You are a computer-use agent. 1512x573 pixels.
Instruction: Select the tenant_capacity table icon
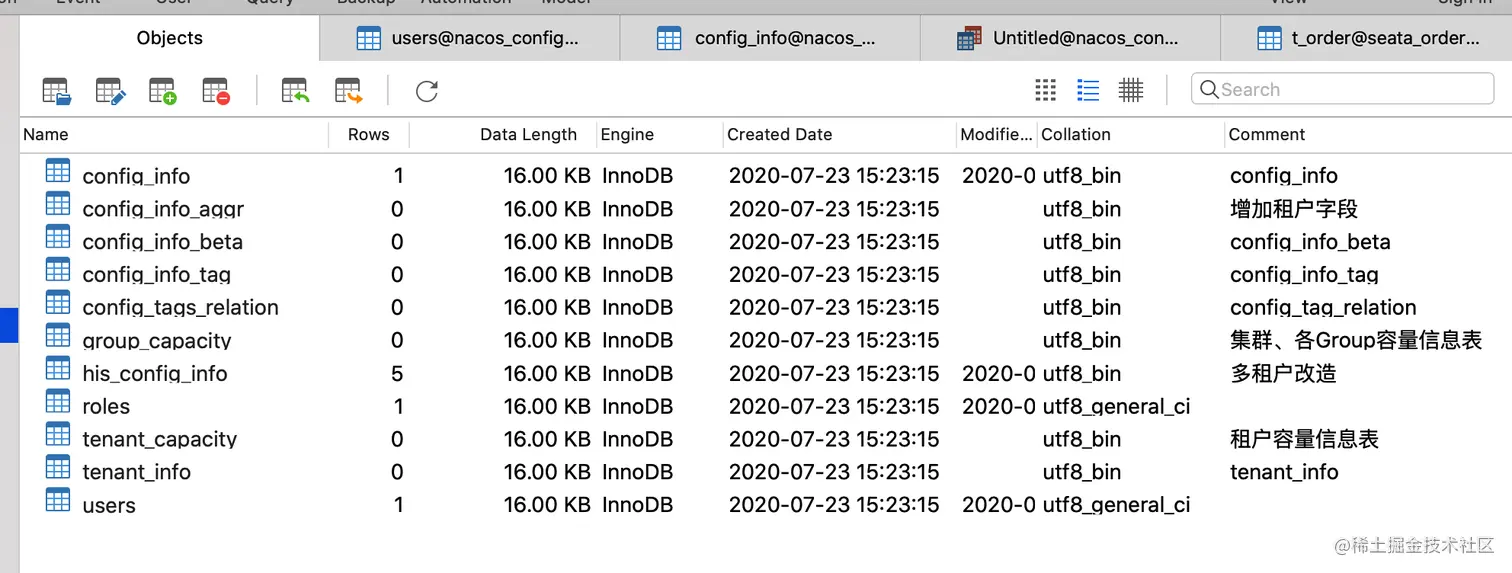tap(58, 435)
